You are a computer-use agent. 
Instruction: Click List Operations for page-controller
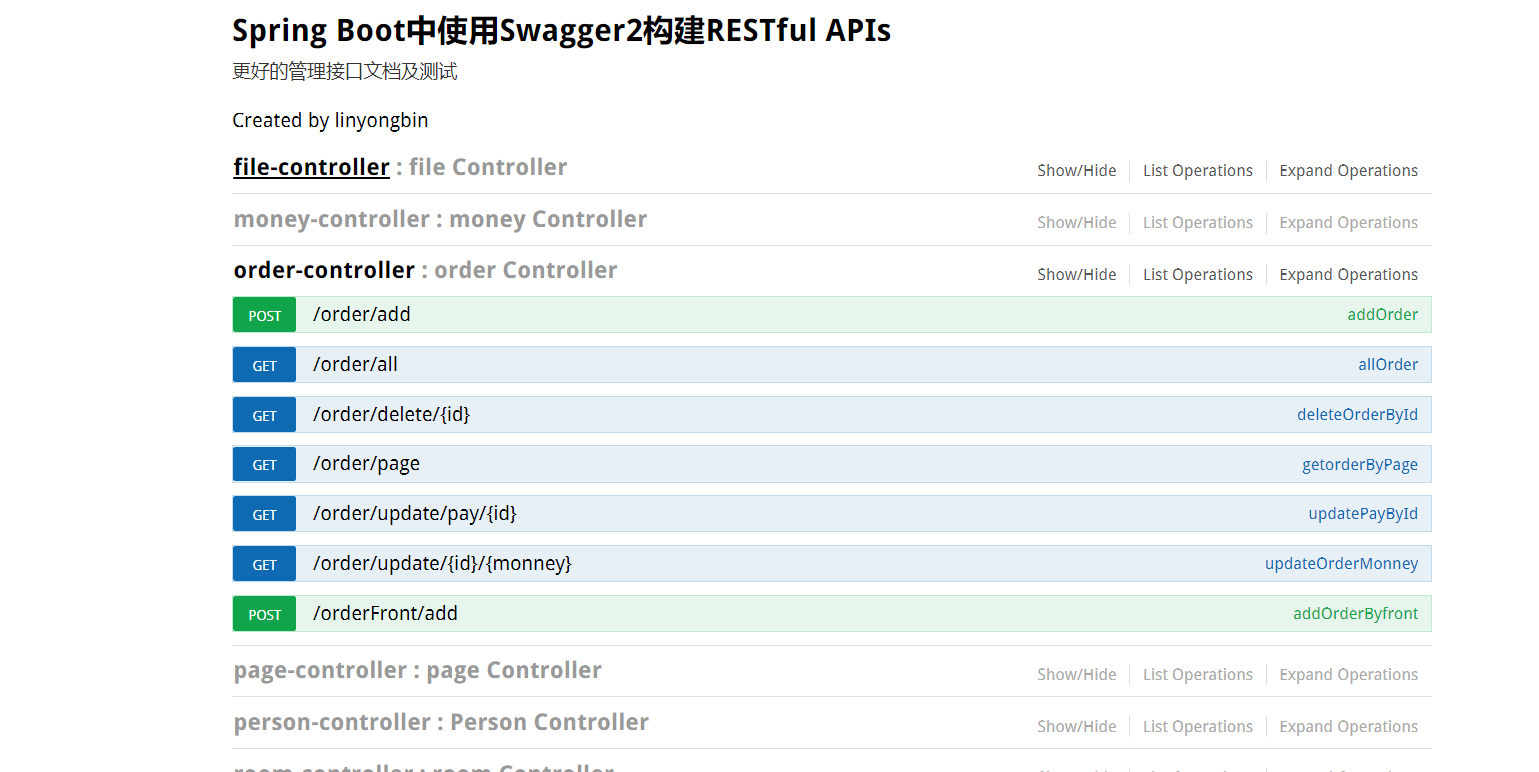1198,675
